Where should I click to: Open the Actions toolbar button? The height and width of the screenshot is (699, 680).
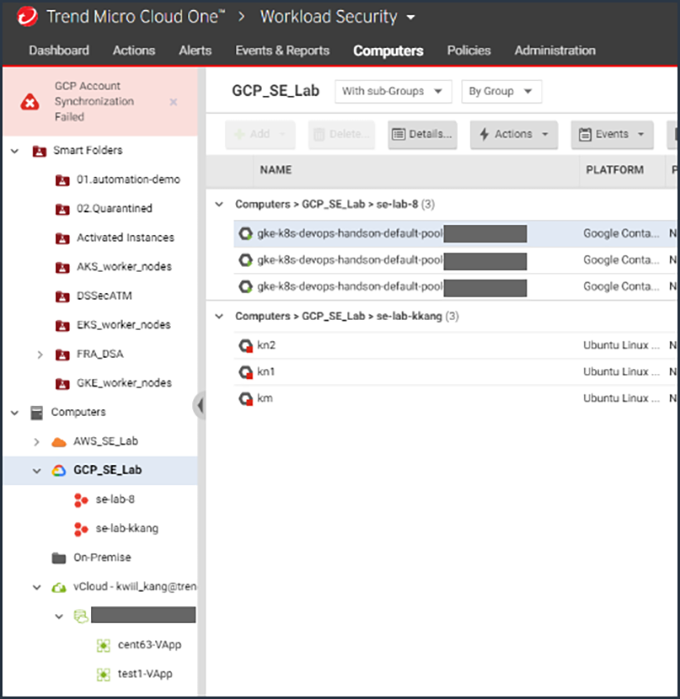514,134
